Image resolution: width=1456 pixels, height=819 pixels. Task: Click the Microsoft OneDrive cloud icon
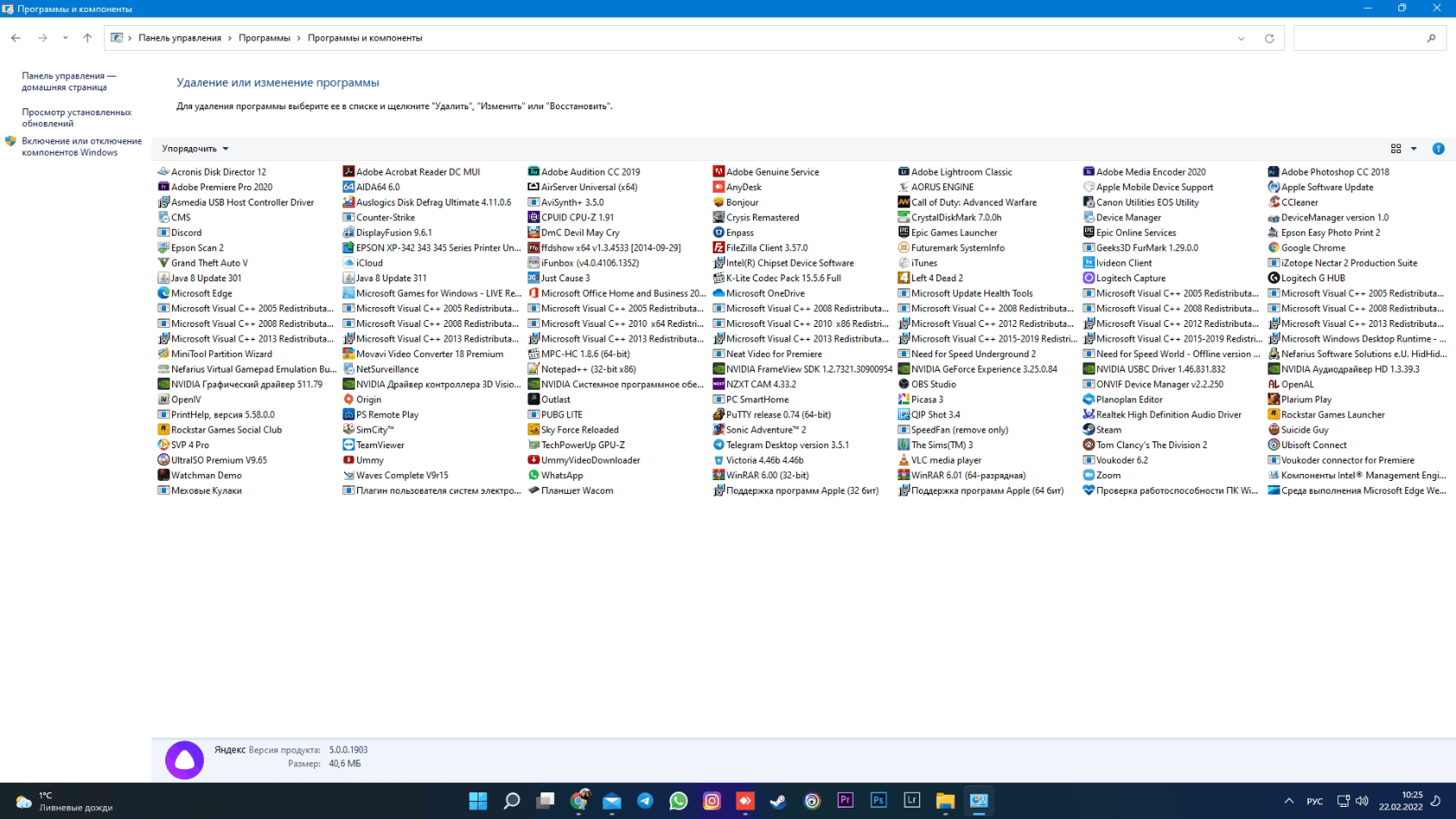tap(719, 293)
